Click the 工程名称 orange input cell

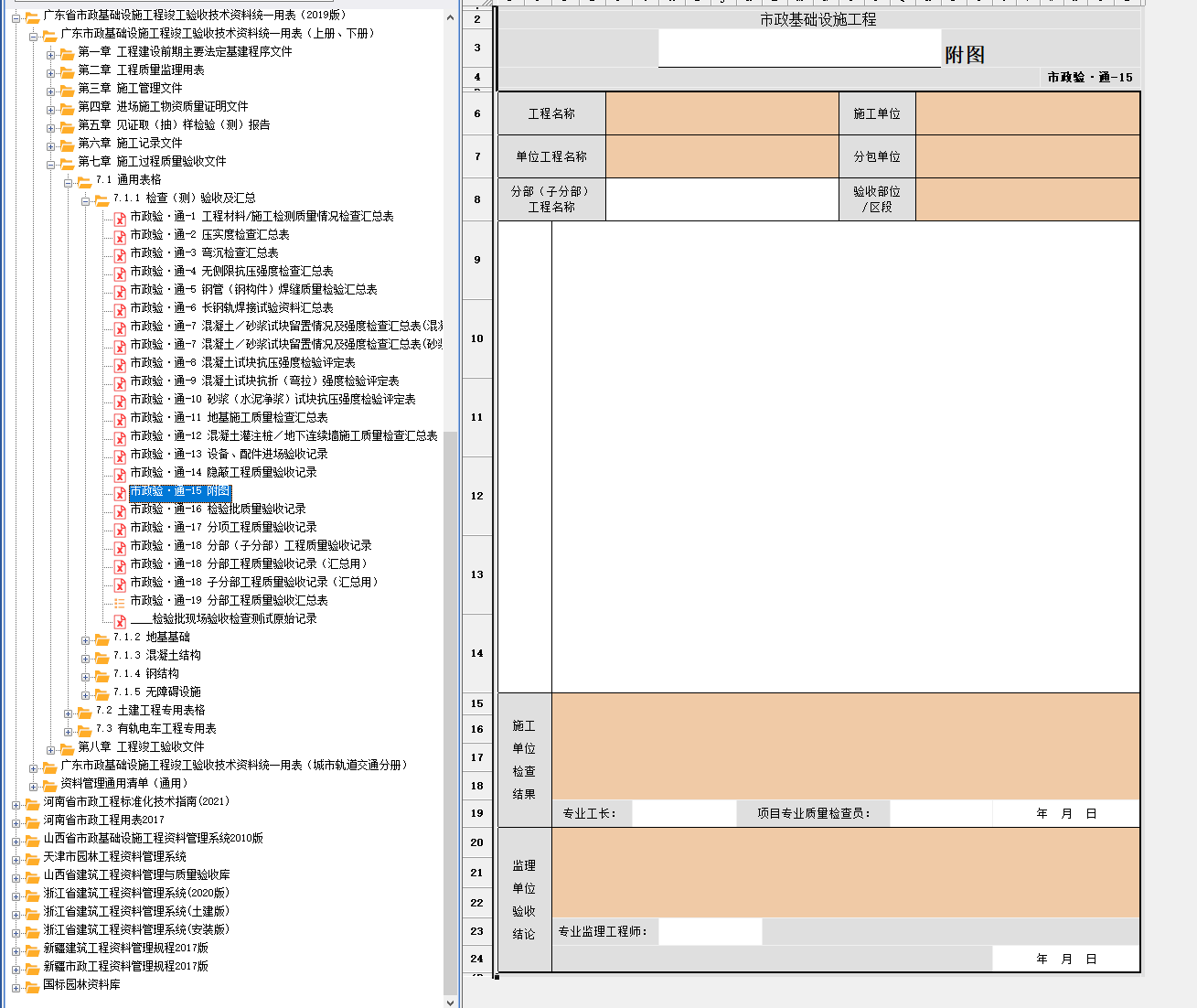pos(721,114)
